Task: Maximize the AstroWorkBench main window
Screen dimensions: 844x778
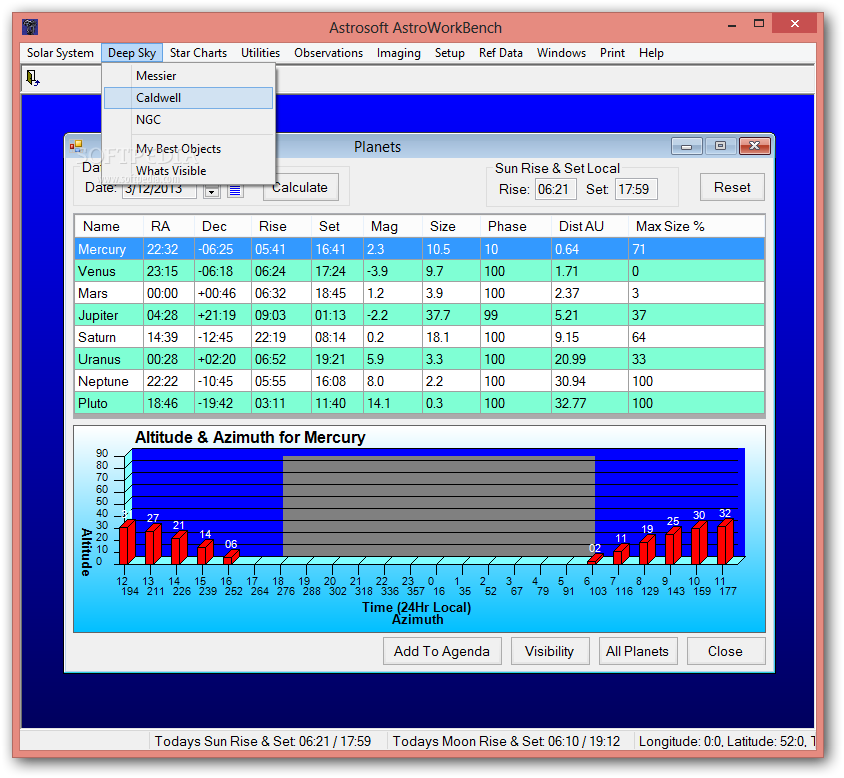Action: (759, 24)
